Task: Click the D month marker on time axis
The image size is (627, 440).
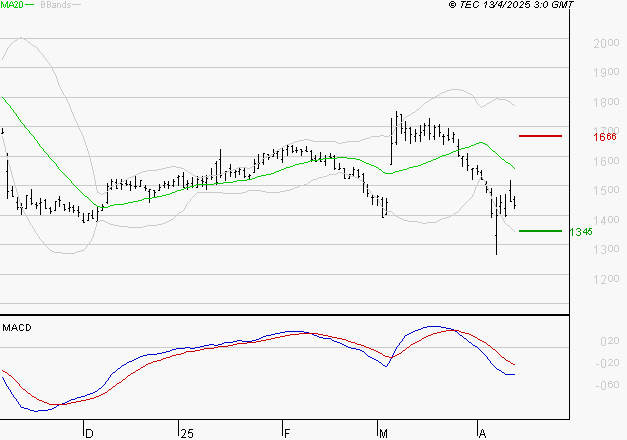Action: tap(90, 434)
